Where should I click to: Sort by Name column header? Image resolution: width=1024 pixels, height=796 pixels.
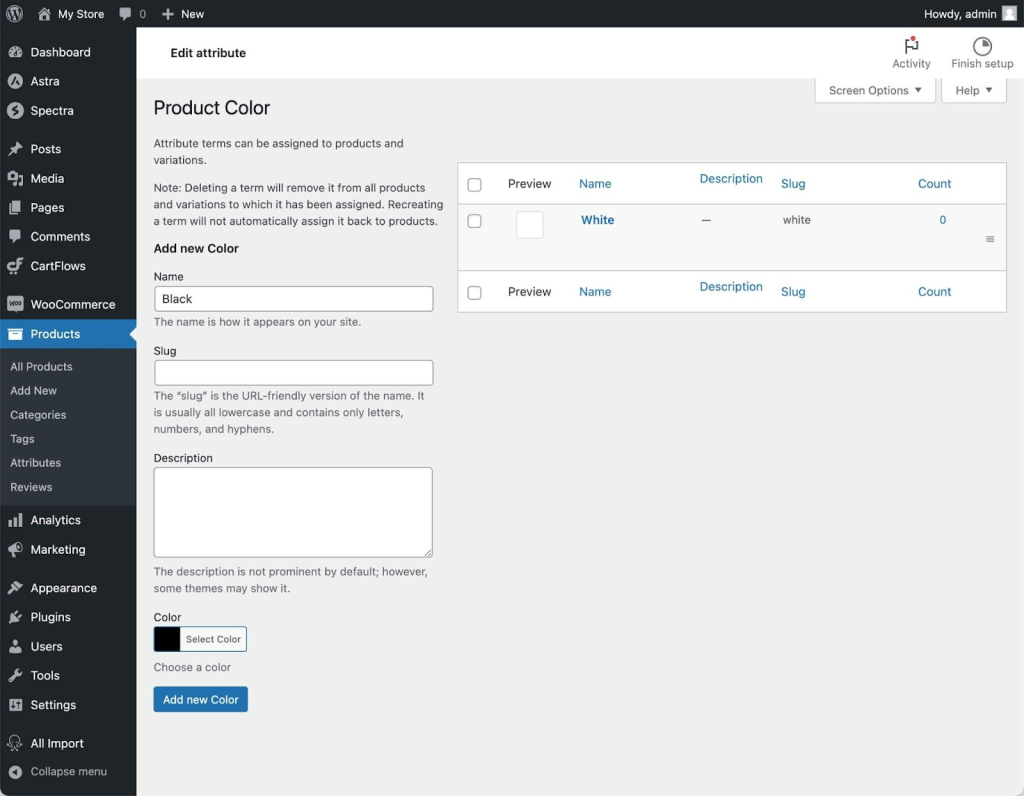coord(595,184)
